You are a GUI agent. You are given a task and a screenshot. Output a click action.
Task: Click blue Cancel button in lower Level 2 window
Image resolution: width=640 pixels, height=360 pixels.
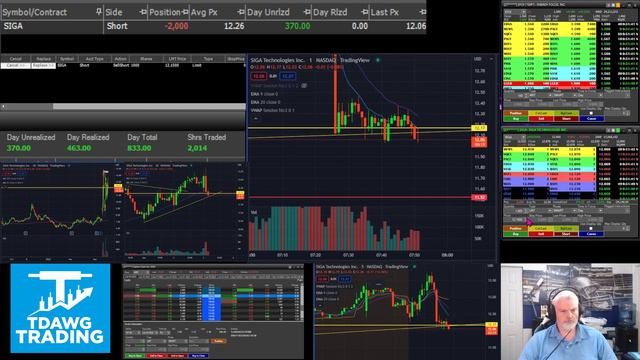(591, 234)
